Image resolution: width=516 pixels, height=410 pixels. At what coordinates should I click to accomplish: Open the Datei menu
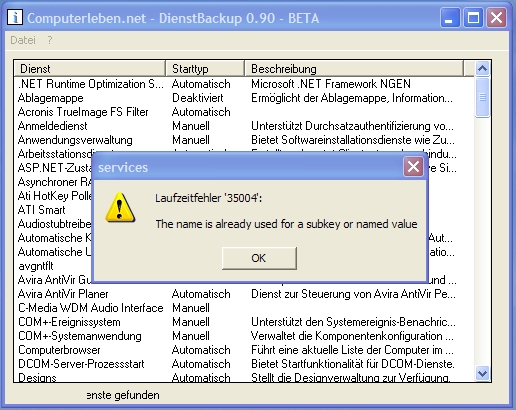click(23, 40)
